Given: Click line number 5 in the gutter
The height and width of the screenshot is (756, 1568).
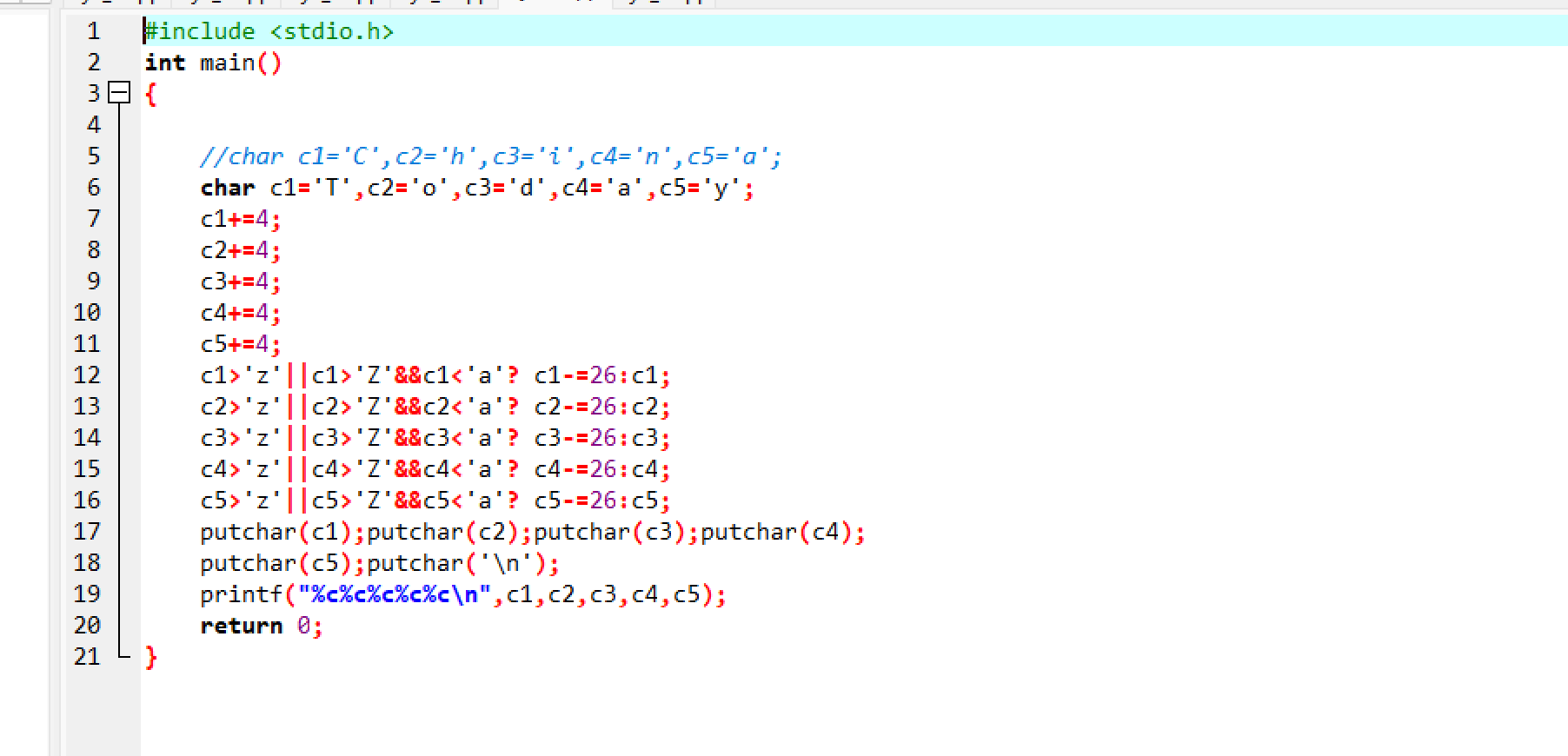Looking at the screenshot, I should pos(94,156).
